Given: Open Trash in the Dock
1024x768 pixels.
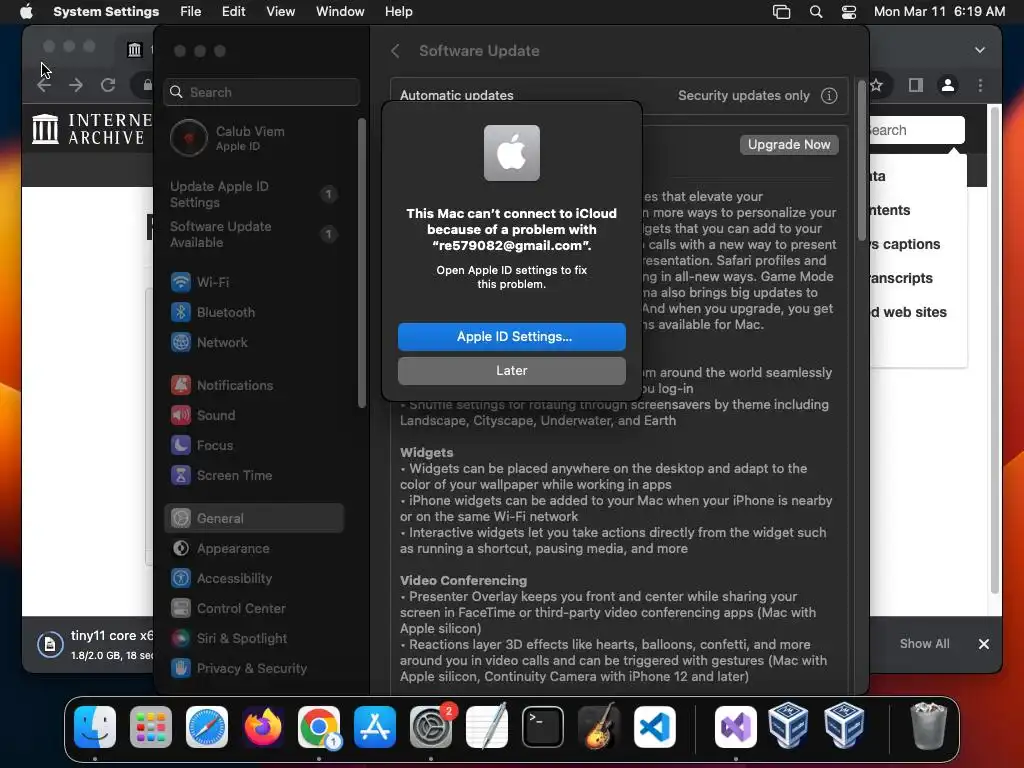Looking at the screenshot, I should click(928, 727).
